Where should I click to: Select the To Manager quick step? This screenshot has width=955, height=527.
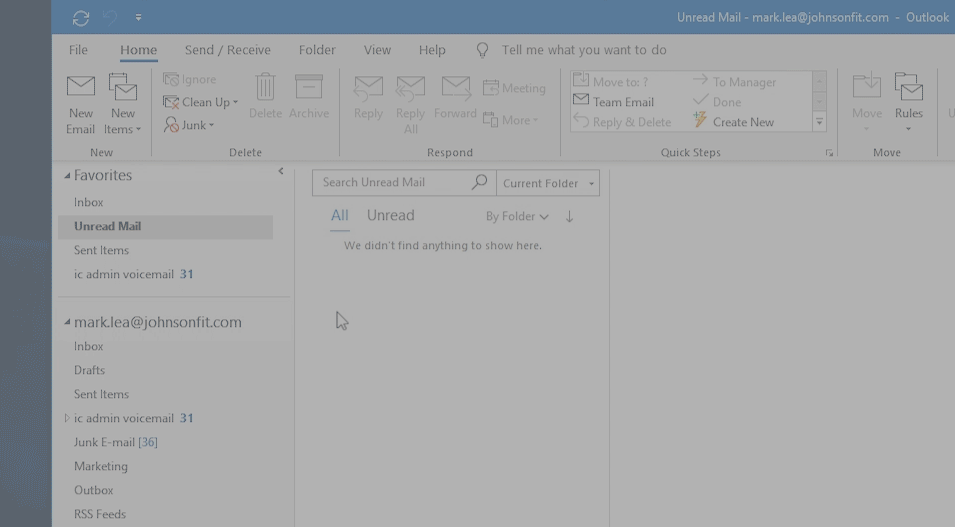(735, 82)
